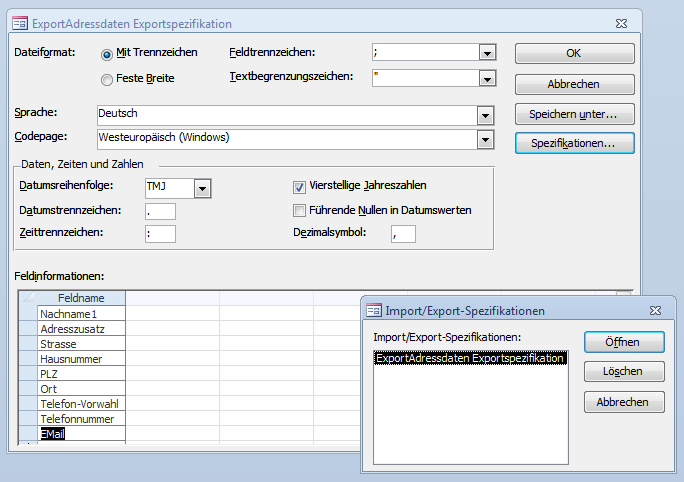This screenshot has height=482, width=684.
Task: Open the Feldtrennzeichen dropdown
Action: coord(487,53)
